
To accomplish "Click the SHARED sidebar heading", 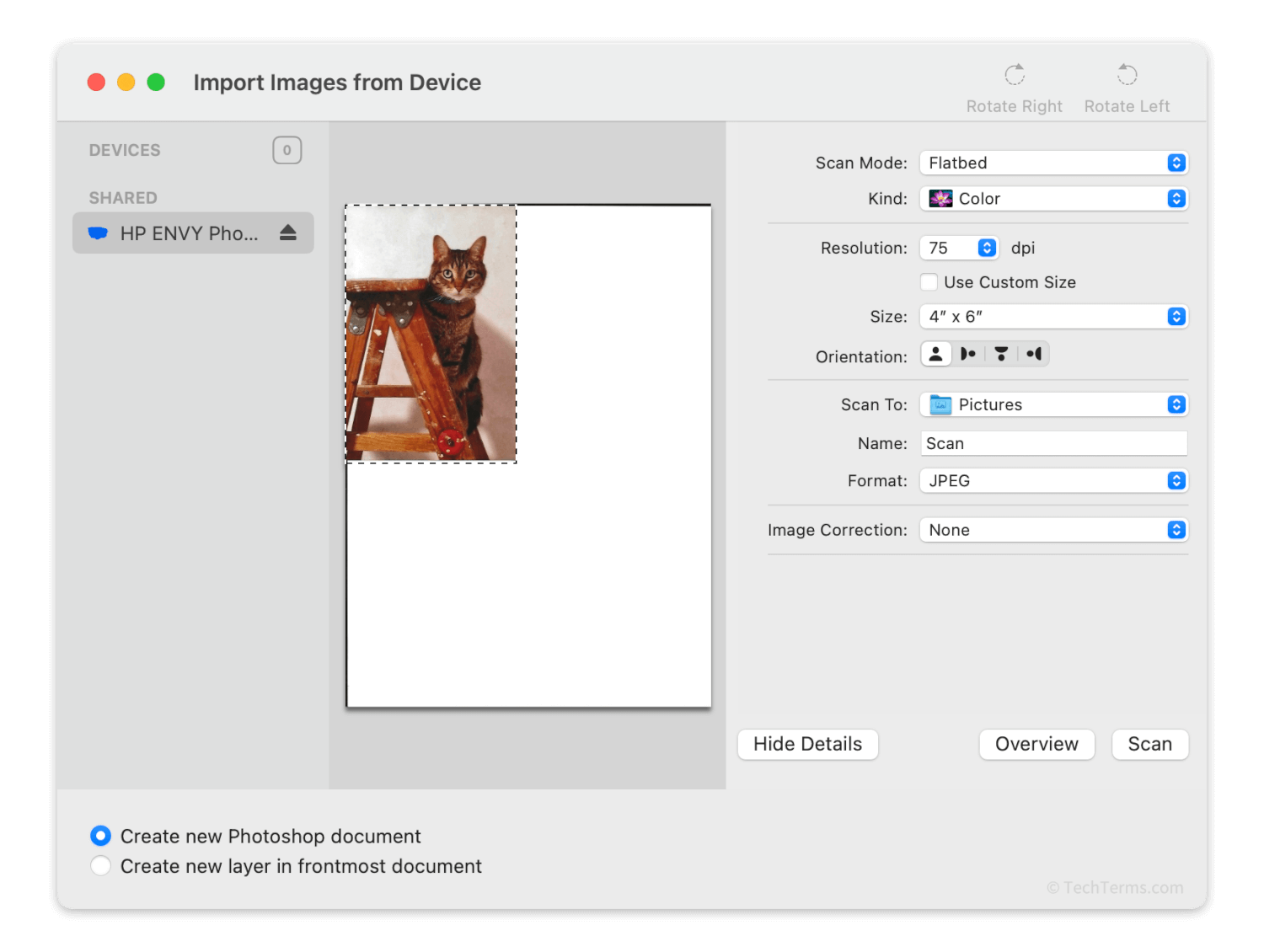I will (123, 198).
